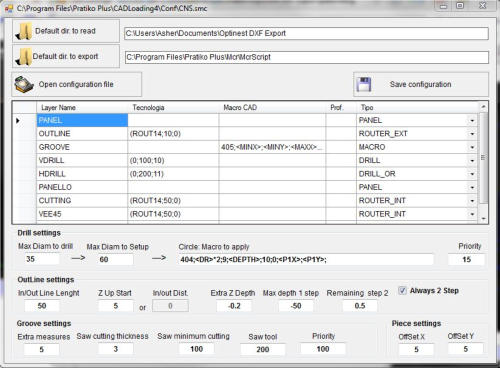Click the Circle: Macro to apply field

pos(306,259)
